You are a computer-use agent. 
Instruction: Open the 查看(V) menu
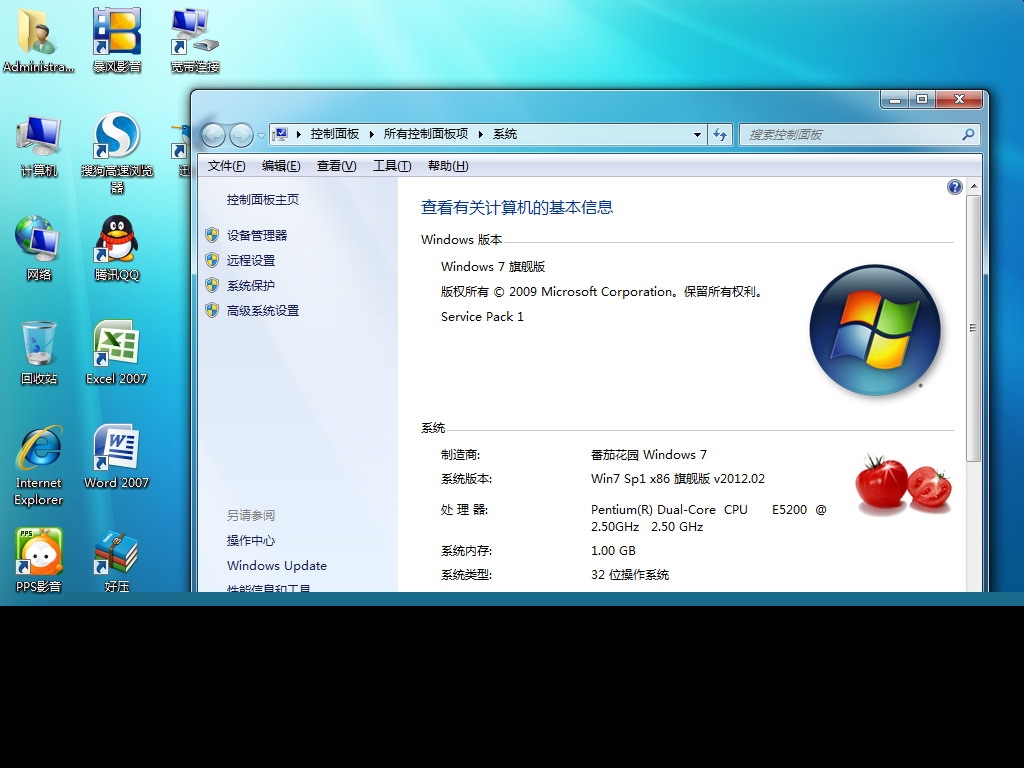tap(336, 166)
